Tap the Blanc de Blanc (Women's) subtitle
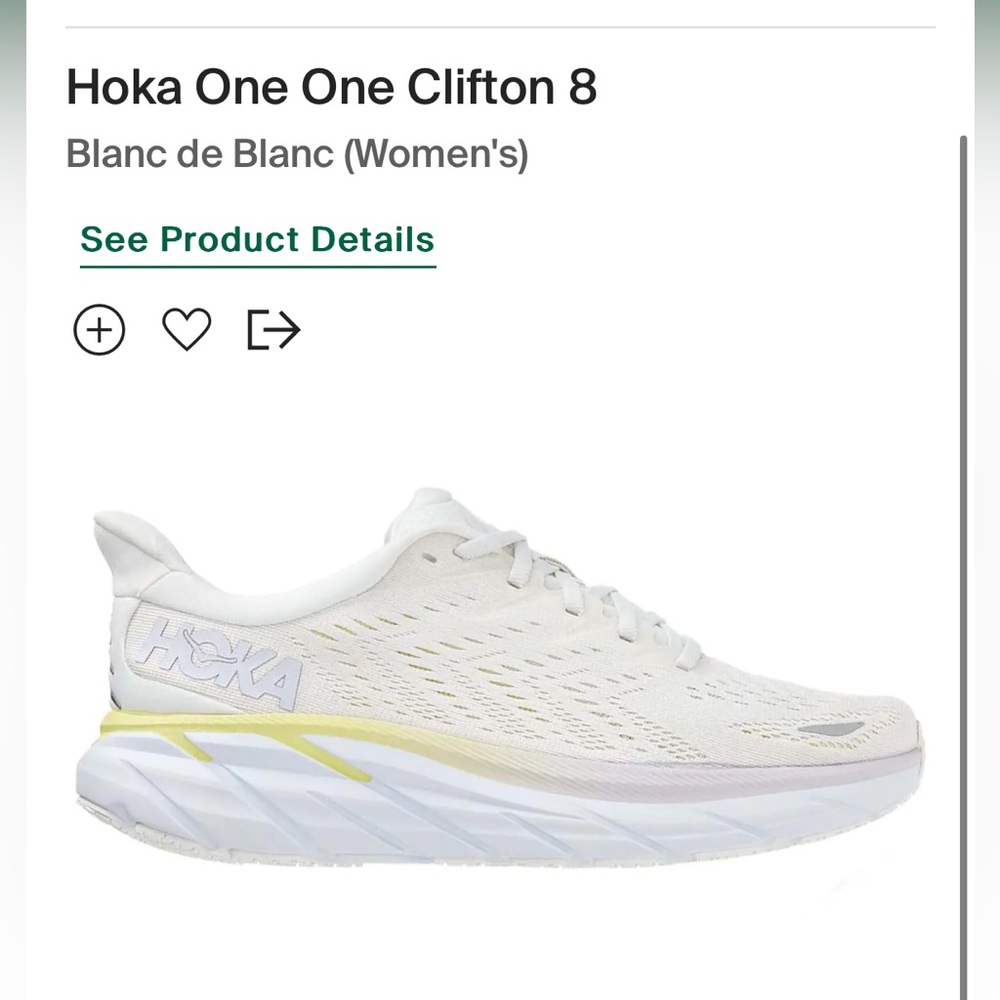1000x1000 pixels. click(x=296, y=155)
